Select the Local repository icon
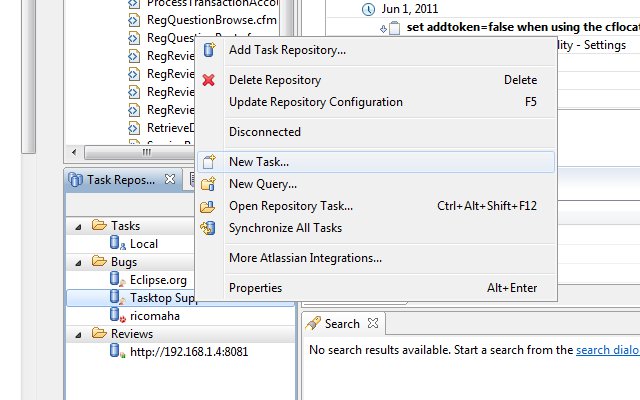This screenshot has height=400, width=640. [x=118, y=243]
